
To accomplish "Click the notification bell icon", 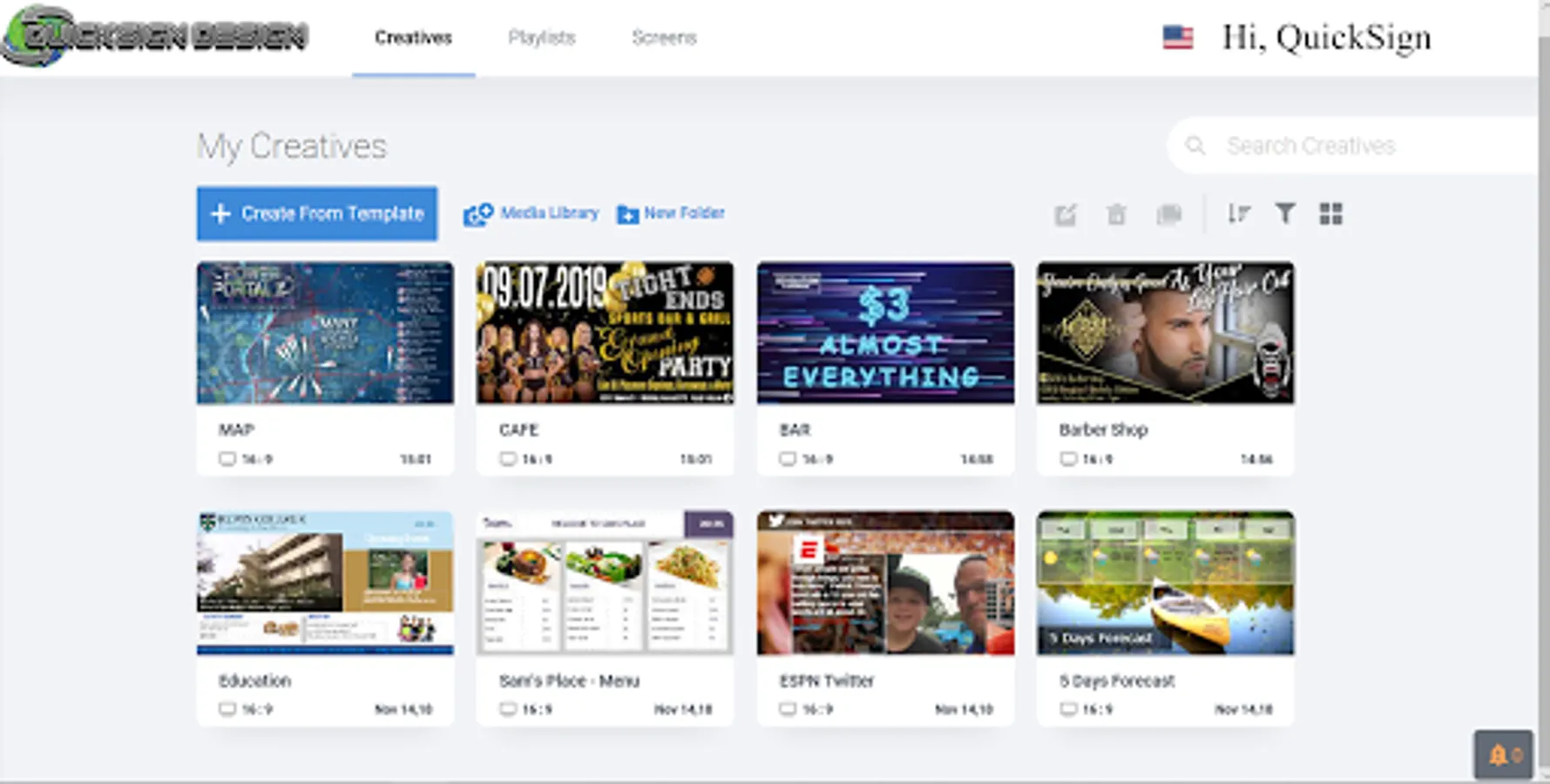I will click(1498, 753).
